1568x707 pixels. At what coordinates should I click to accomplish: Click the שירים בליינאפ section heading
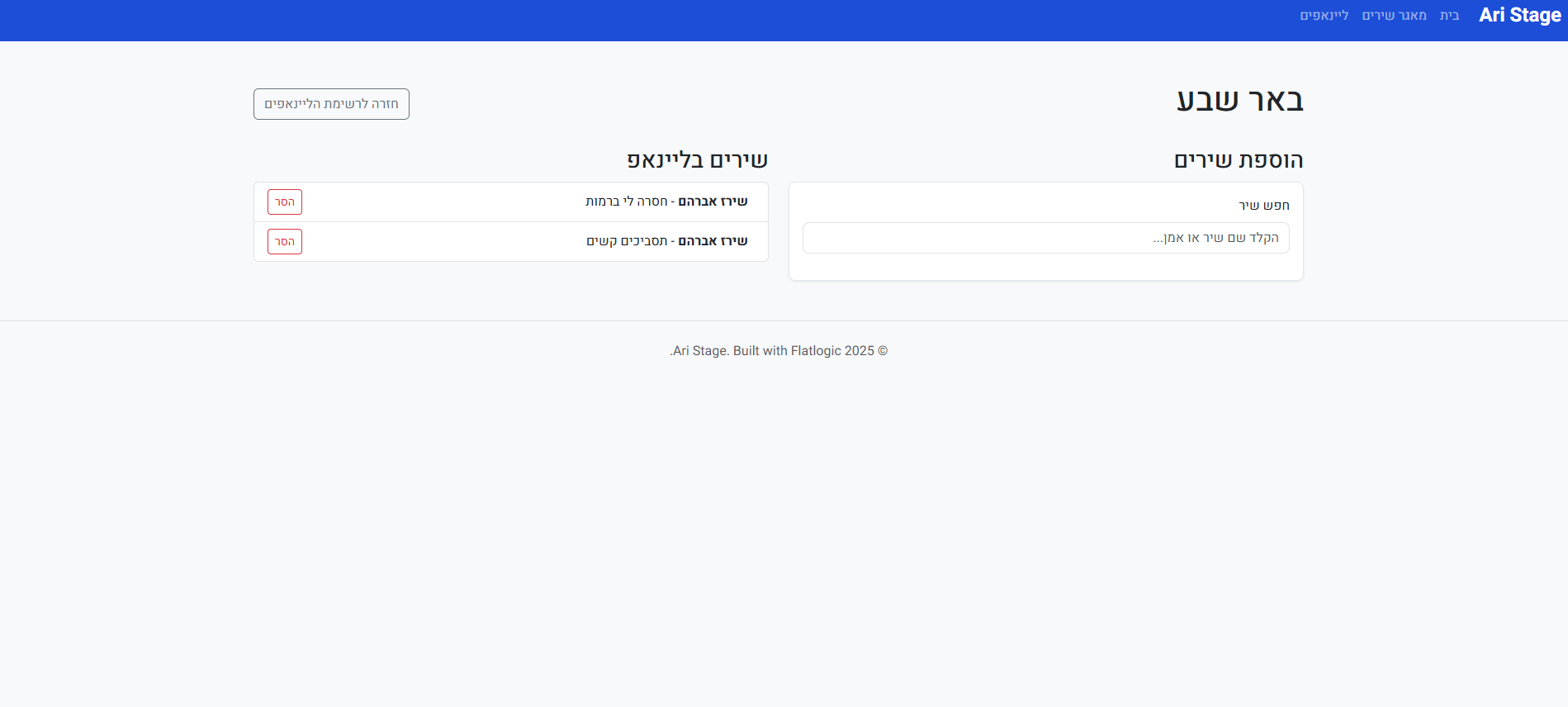click(x=697, y=160)
